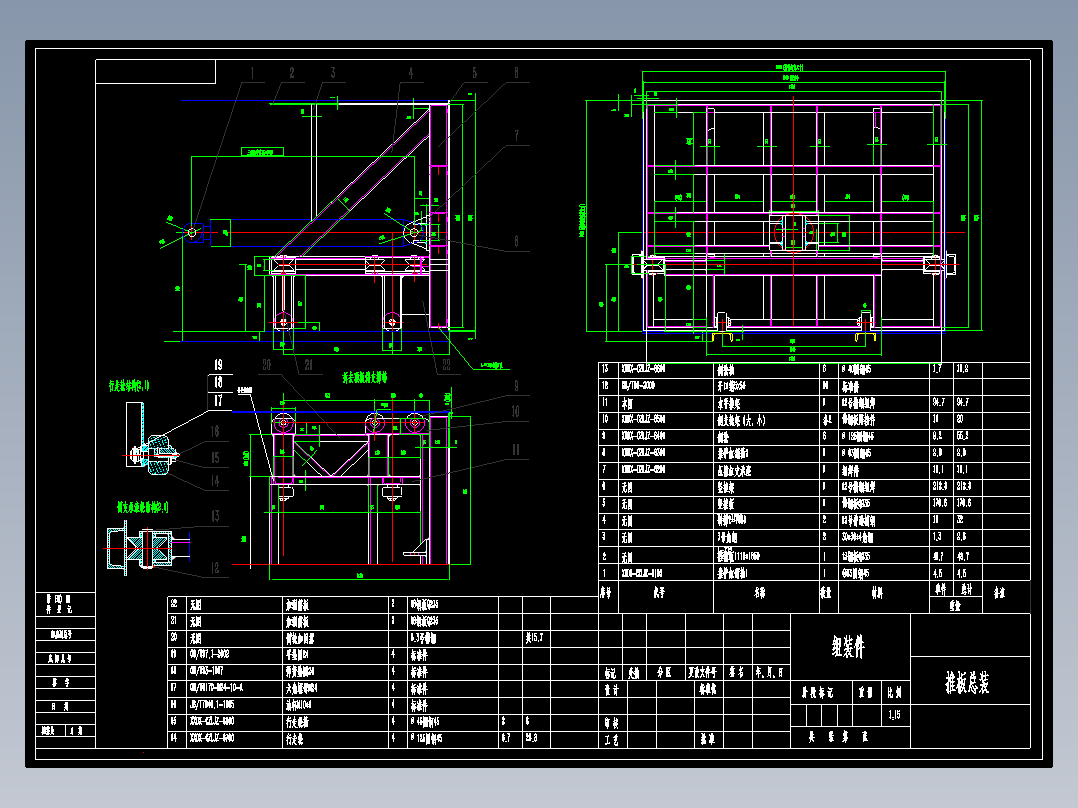Click the drawing title 推板总装 in title block
Image resolution: width=1078 pixels, height=808 pixels.
[x=965, y=684]
